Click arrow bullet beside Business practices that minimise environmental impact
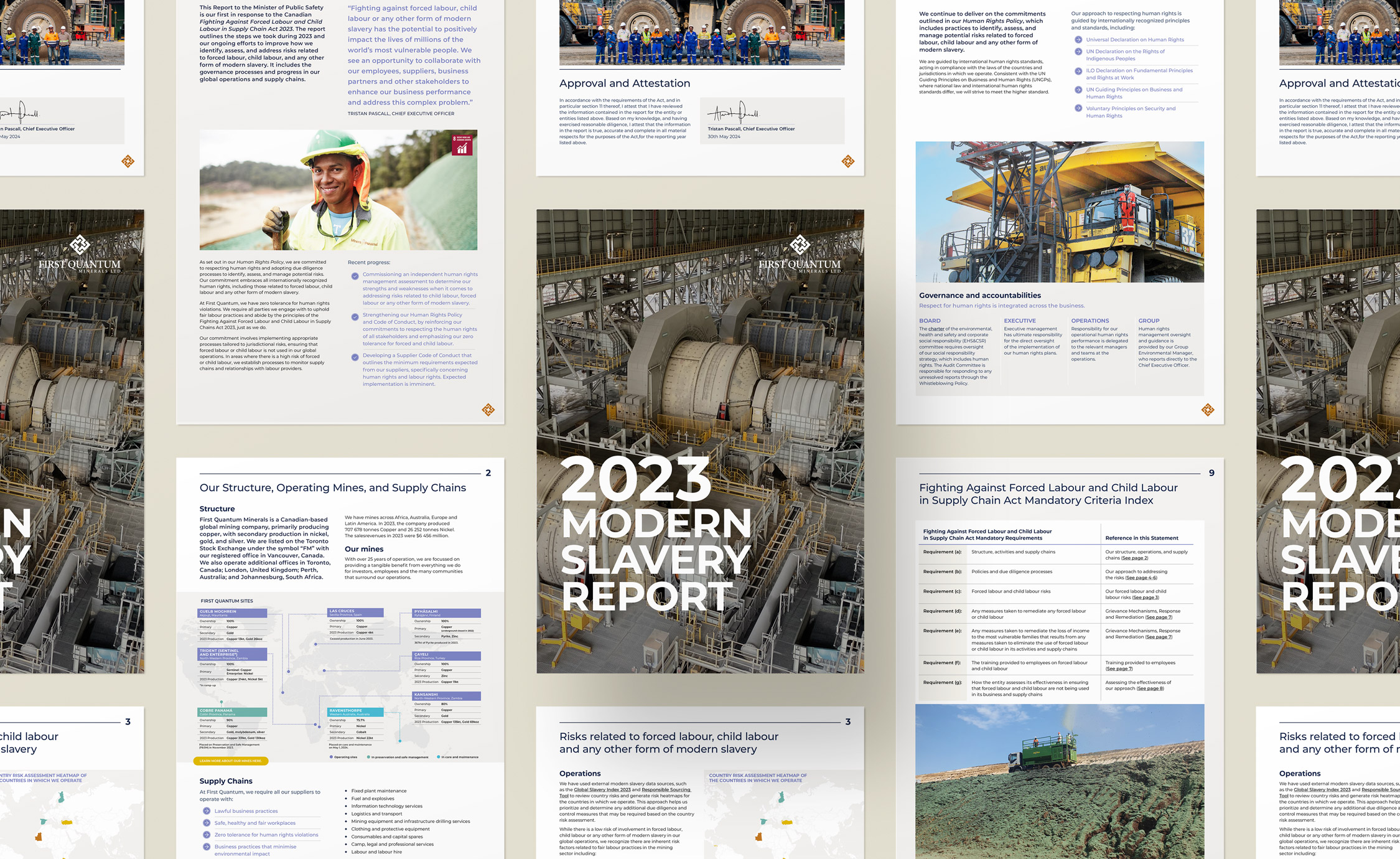Image resolution: width=1400 pixels, height=859 pixels. click(207, 847)
